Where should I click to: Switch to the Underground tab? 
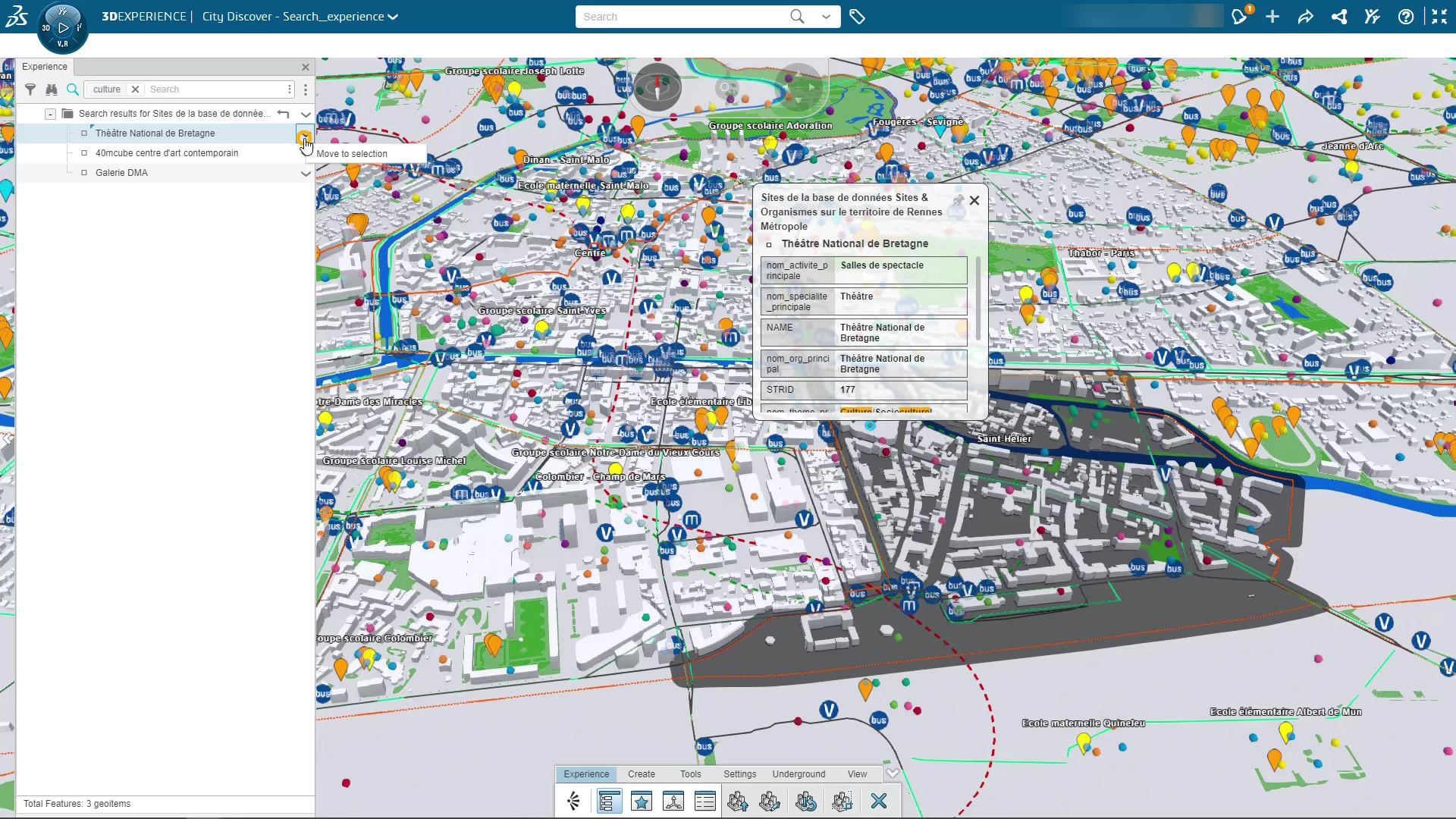click(x=799, y=774)
